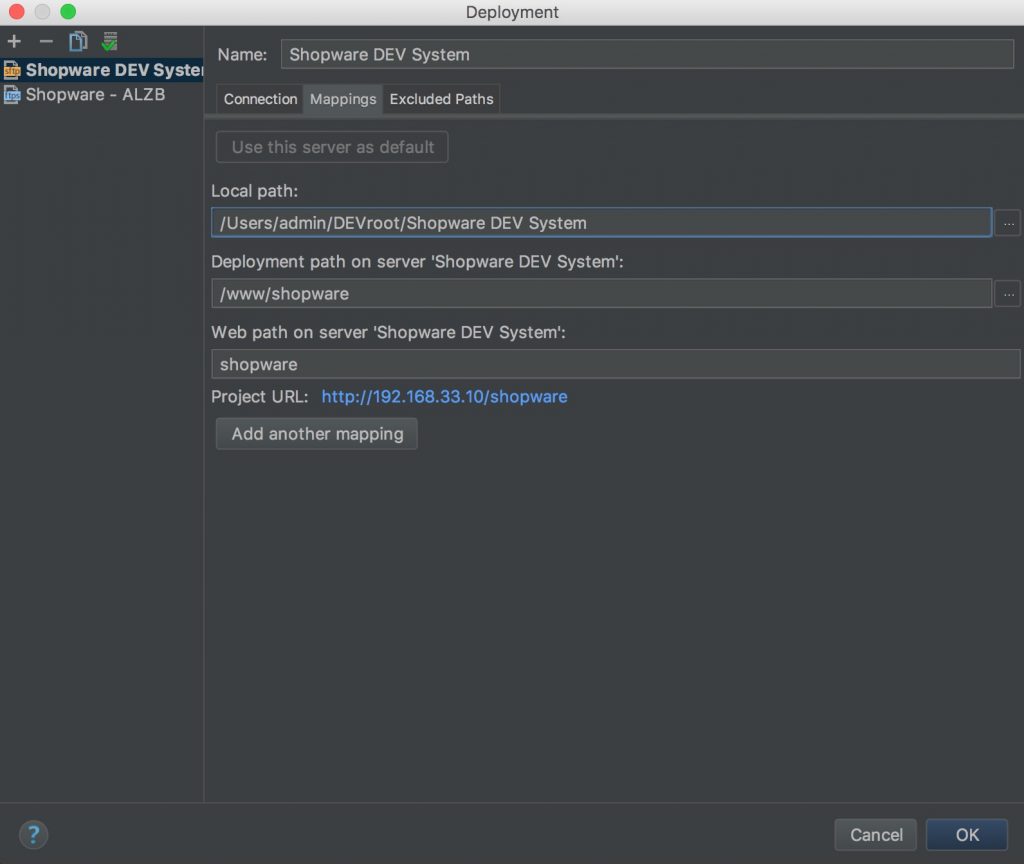
Task: Duplicate the selected server configuration
Action: (x=77, y=41)
